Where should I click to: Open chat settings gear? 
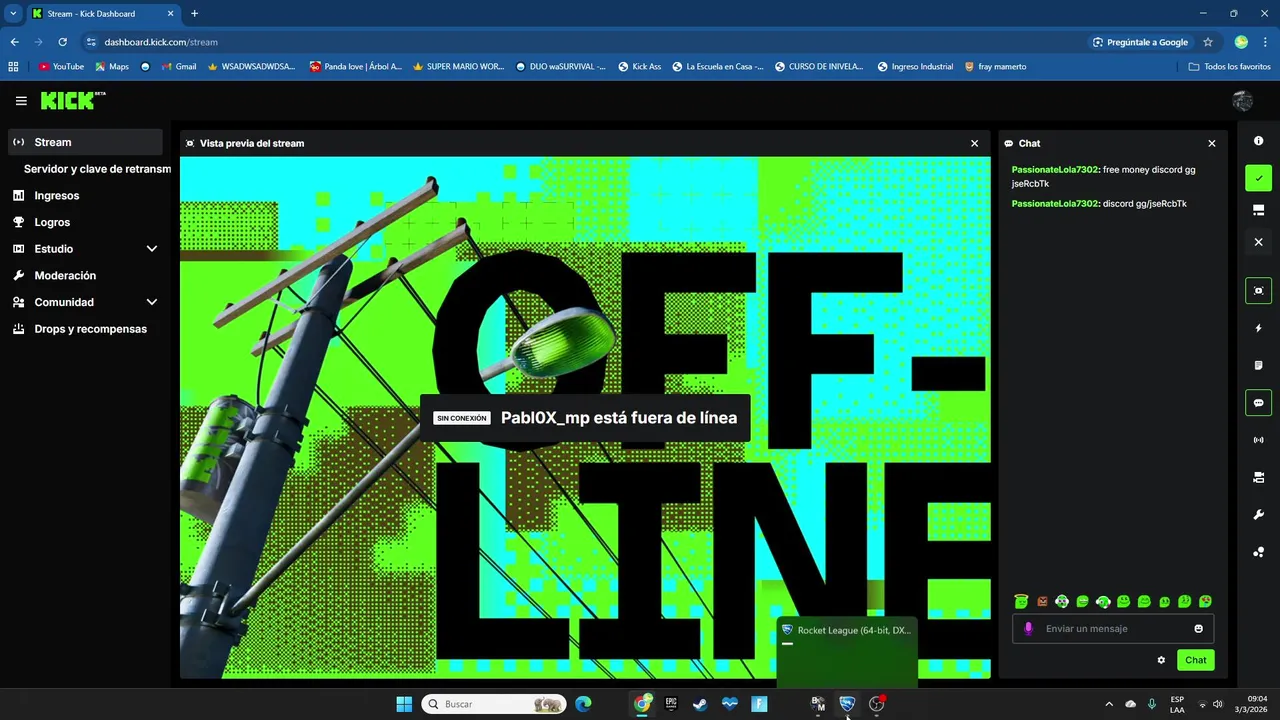coord(1161,660)
